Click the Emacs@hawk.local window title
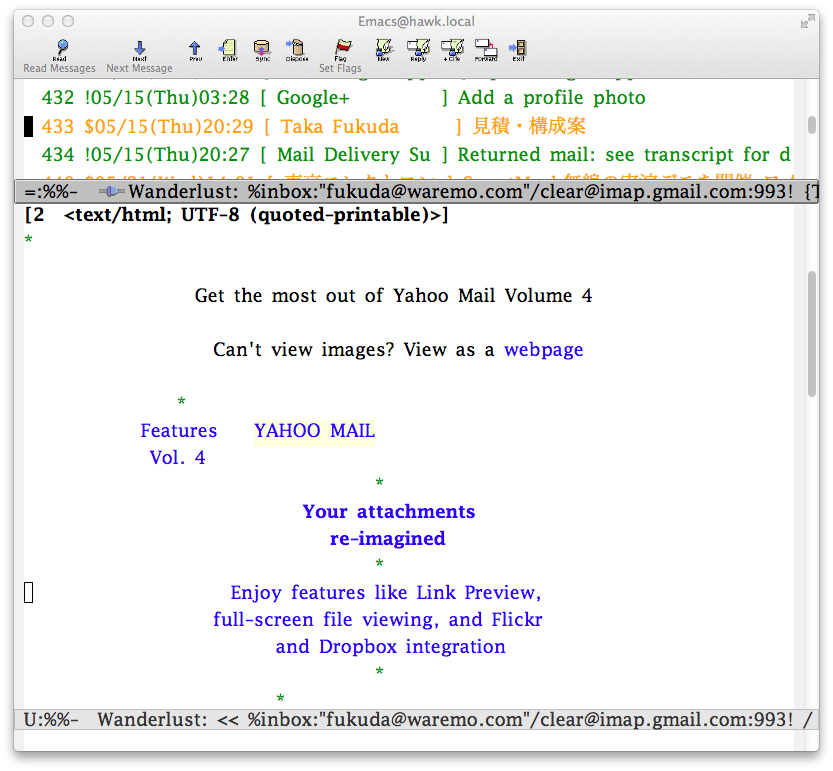The image size is (833, 771). click(416, 21)
